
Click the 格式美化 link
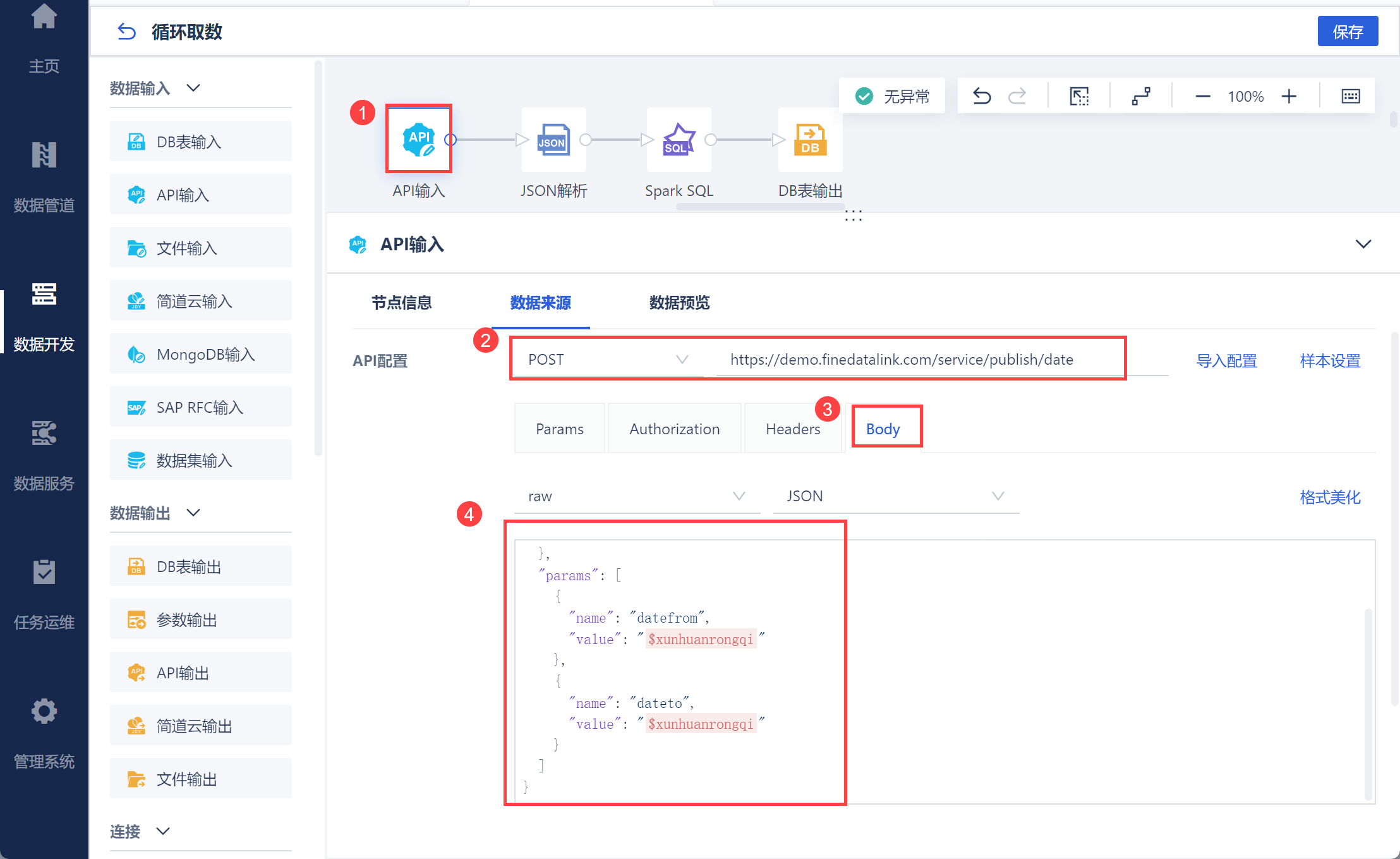[x=1329, y=497]
